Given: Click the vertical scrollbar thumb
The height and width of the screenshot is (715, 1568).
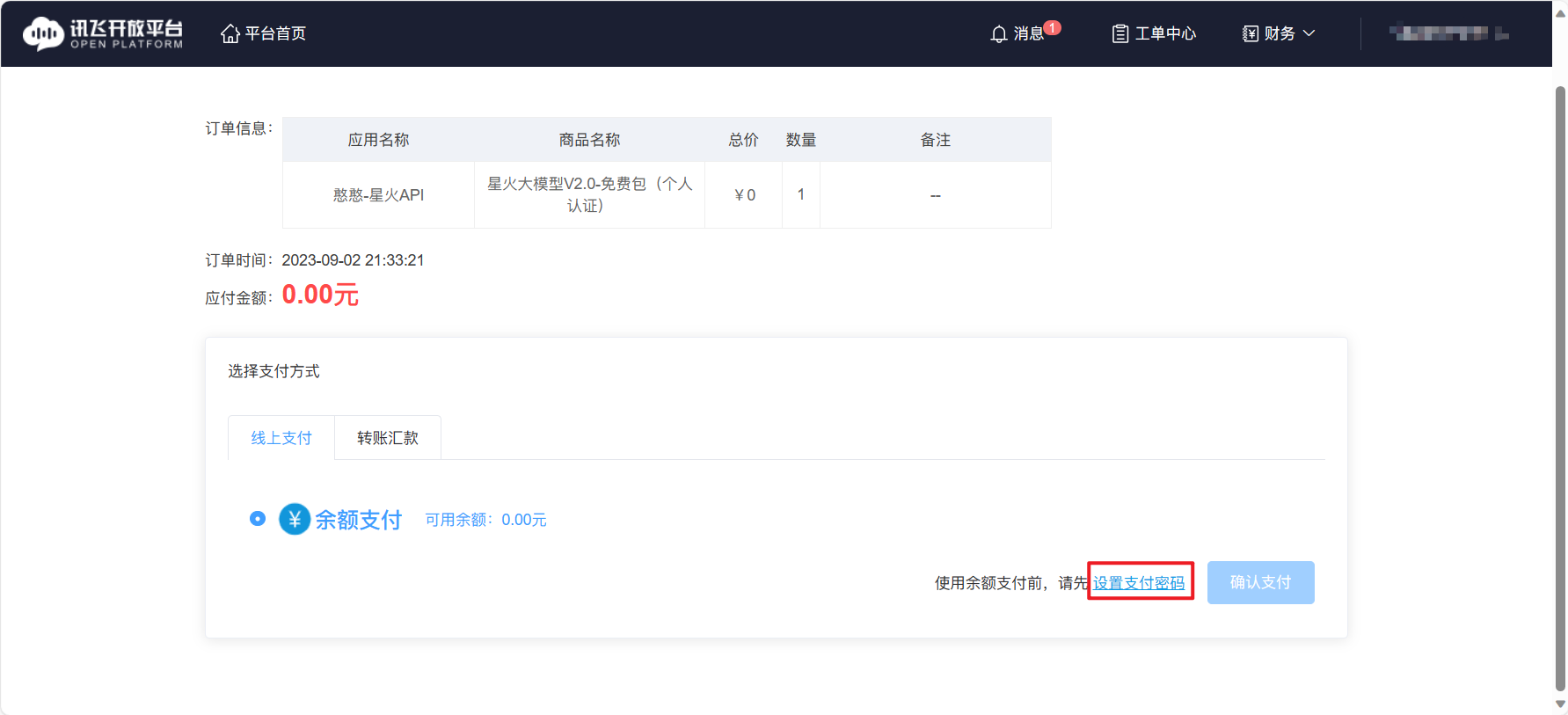Looking at the screenshot, I should point(1560,387).
